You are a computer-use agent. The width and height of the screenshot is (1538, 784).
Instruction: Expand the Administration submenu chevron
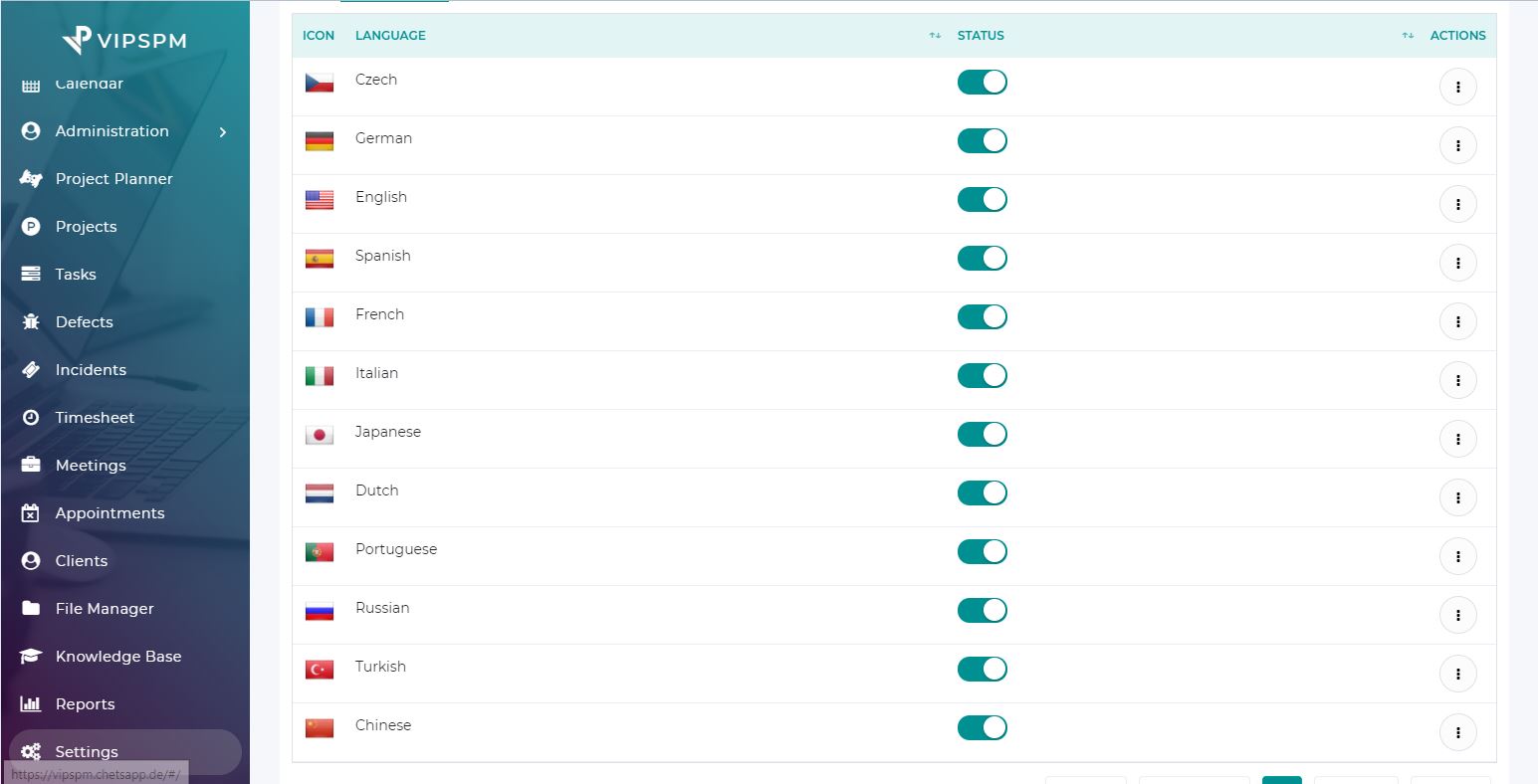[223, 132]
